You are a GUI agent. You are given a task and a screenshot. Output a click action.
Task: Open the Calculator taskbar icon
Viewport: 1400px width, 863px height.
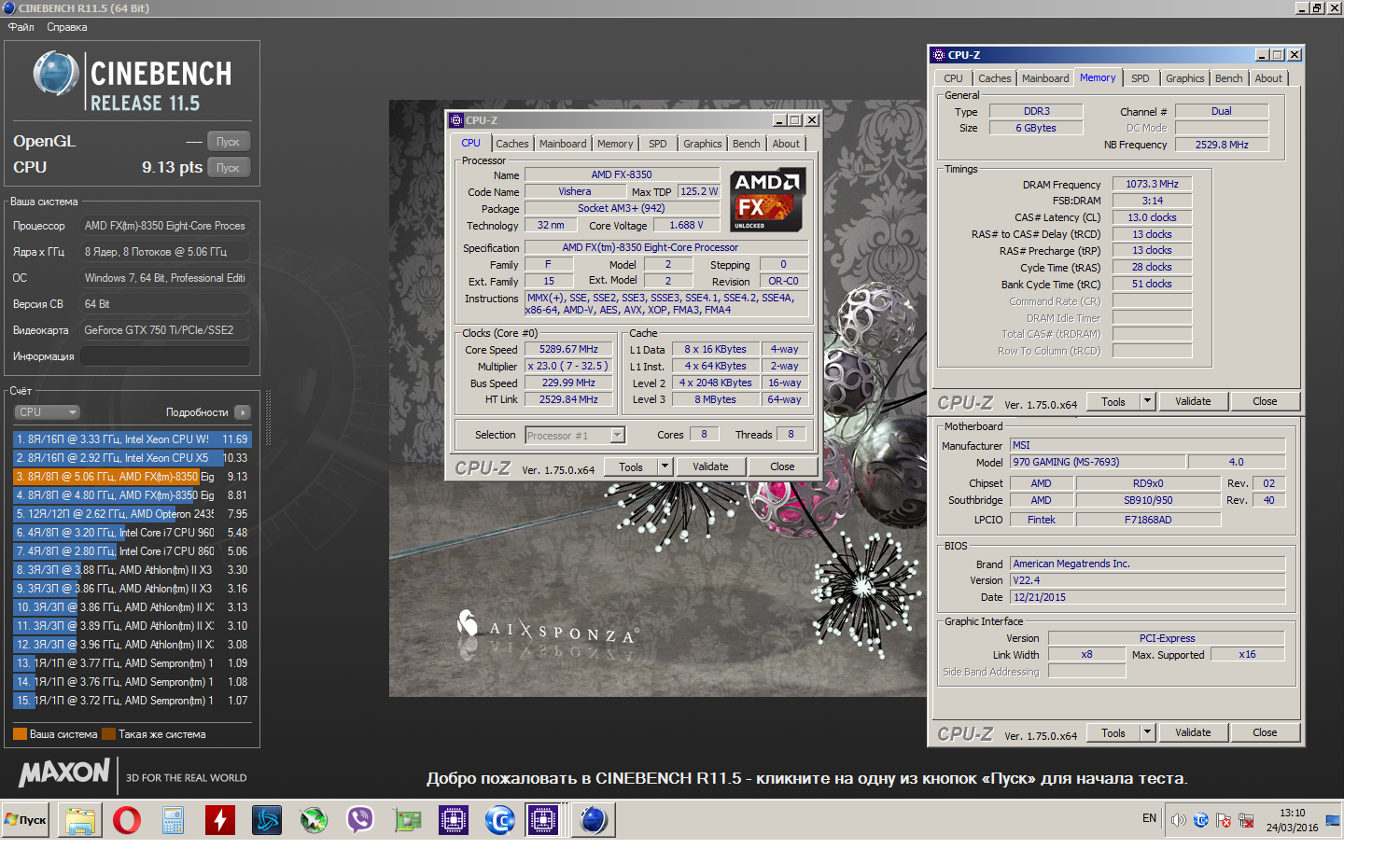(174, 820)
